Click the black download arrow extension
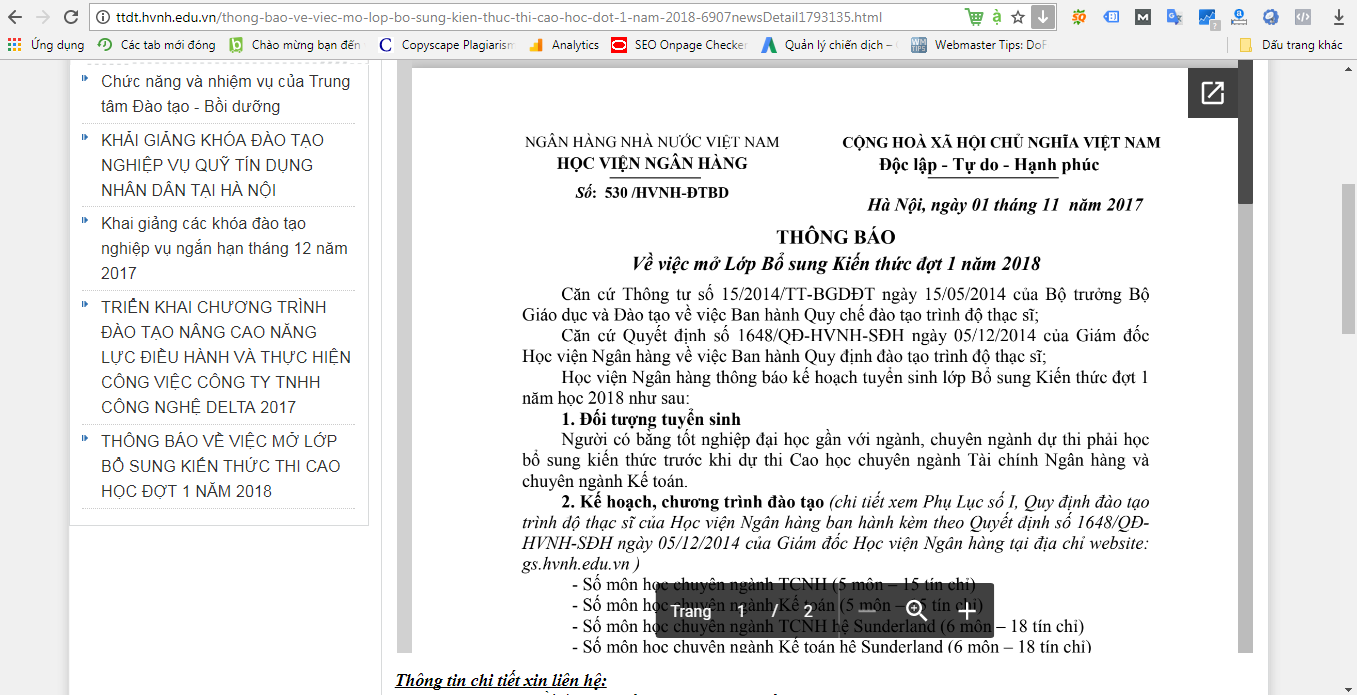The image size is (1357, 695). [x=1339, y=17]
